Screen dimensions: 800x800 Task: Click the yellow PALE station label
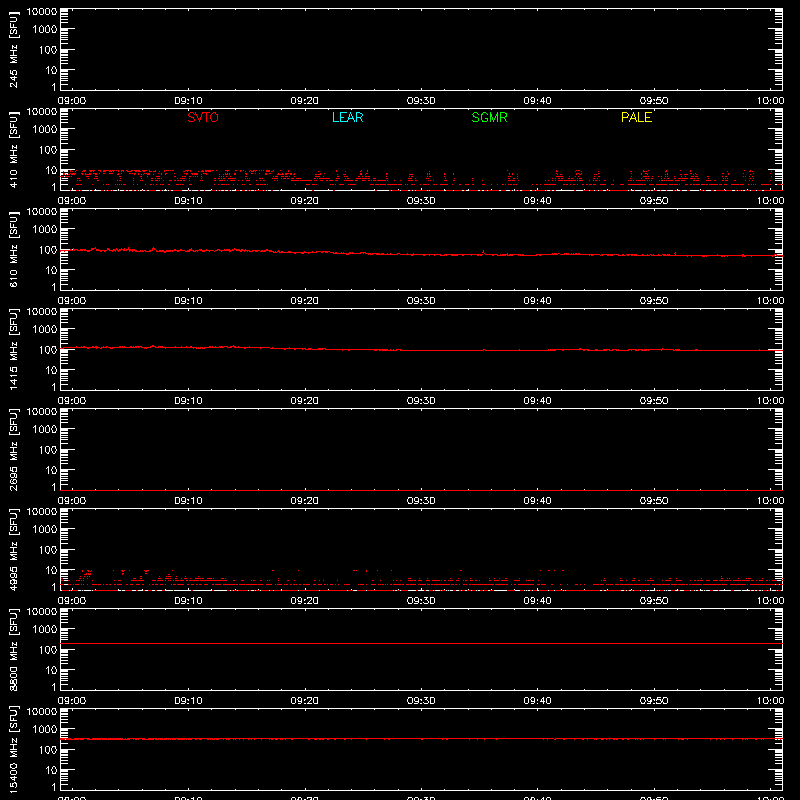pyautogui.click(x=636, y=117)
